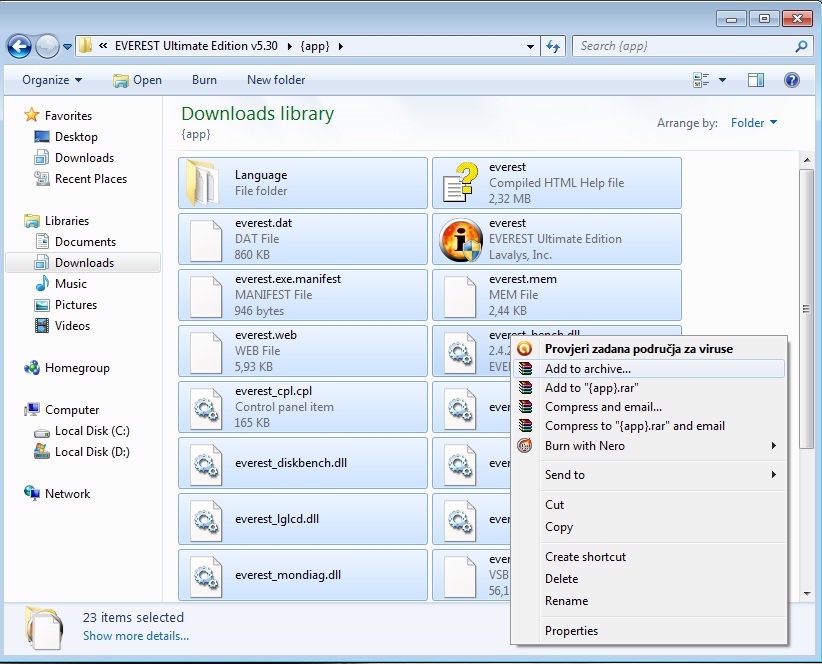This screenshot has width=822, height=664.
Task: Click the New folder button
Action: (276, 80)
